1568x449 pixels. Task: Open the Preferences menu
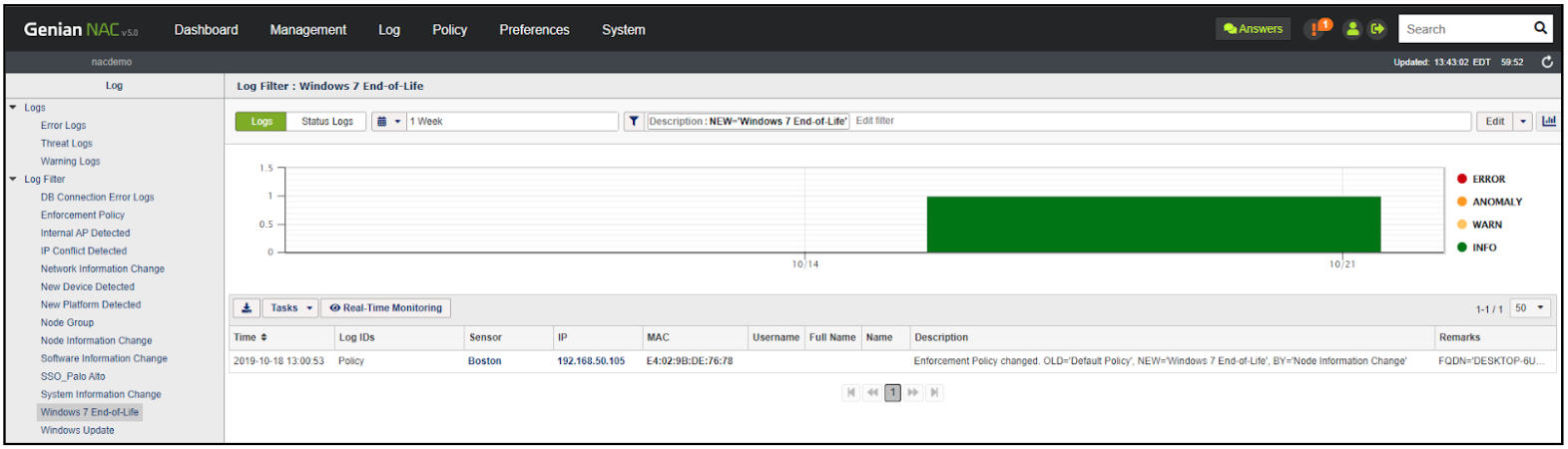coord(534,30)
